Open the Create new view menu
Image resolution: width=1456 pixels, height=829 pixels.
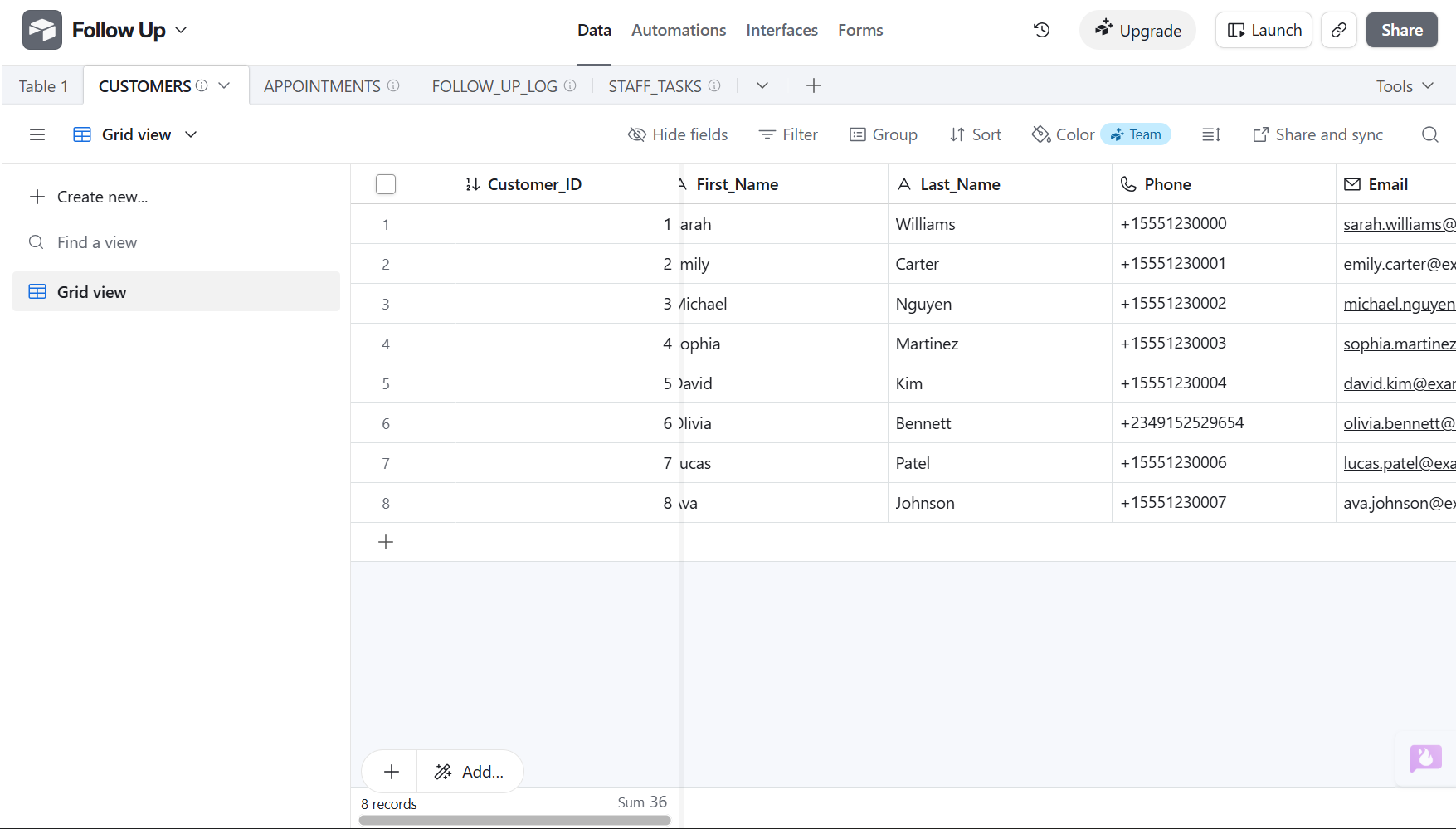(89, 197)
